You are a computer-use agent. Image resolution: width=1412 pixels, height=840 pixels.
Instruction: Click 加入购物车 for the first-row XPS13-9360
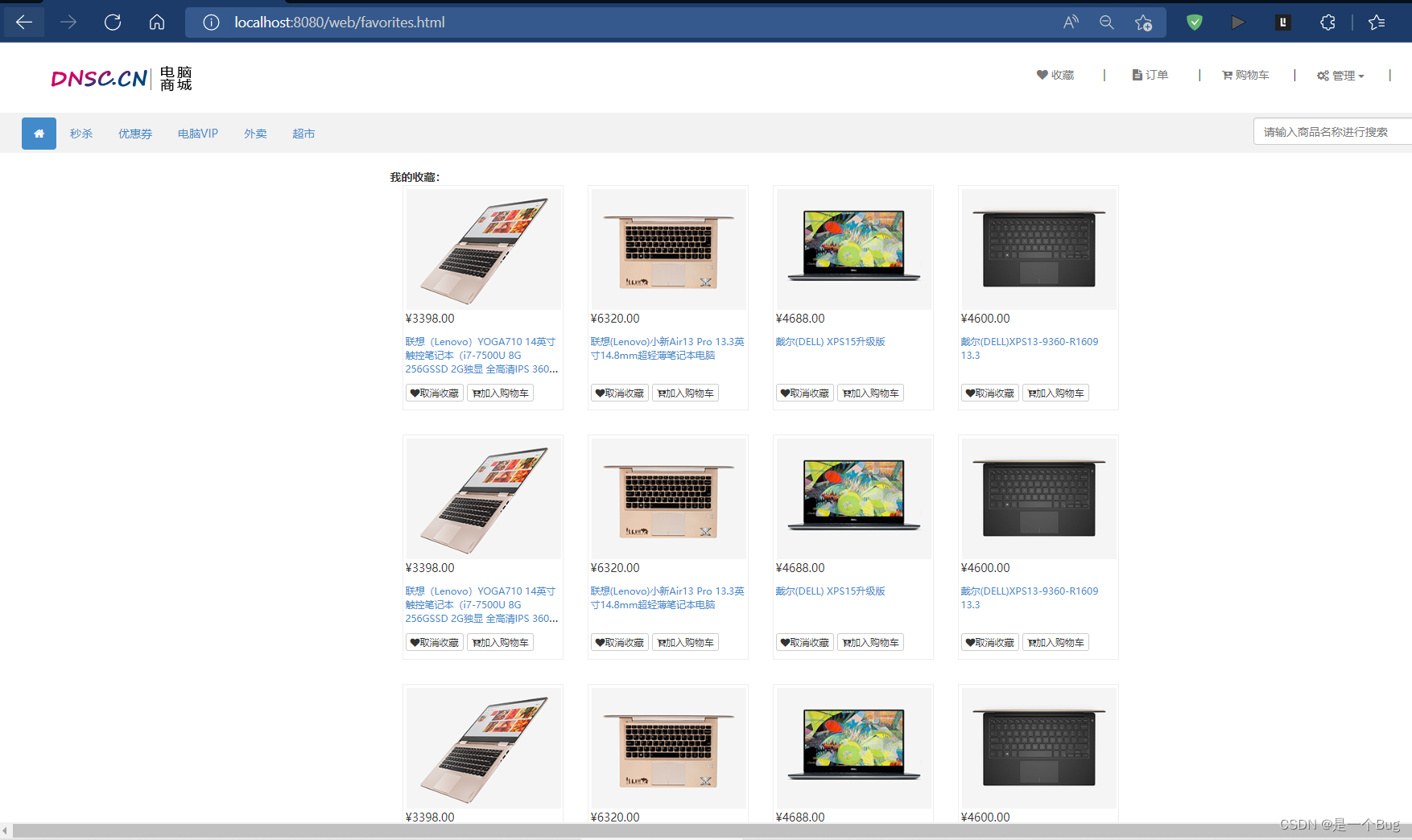coord(1056,393)
